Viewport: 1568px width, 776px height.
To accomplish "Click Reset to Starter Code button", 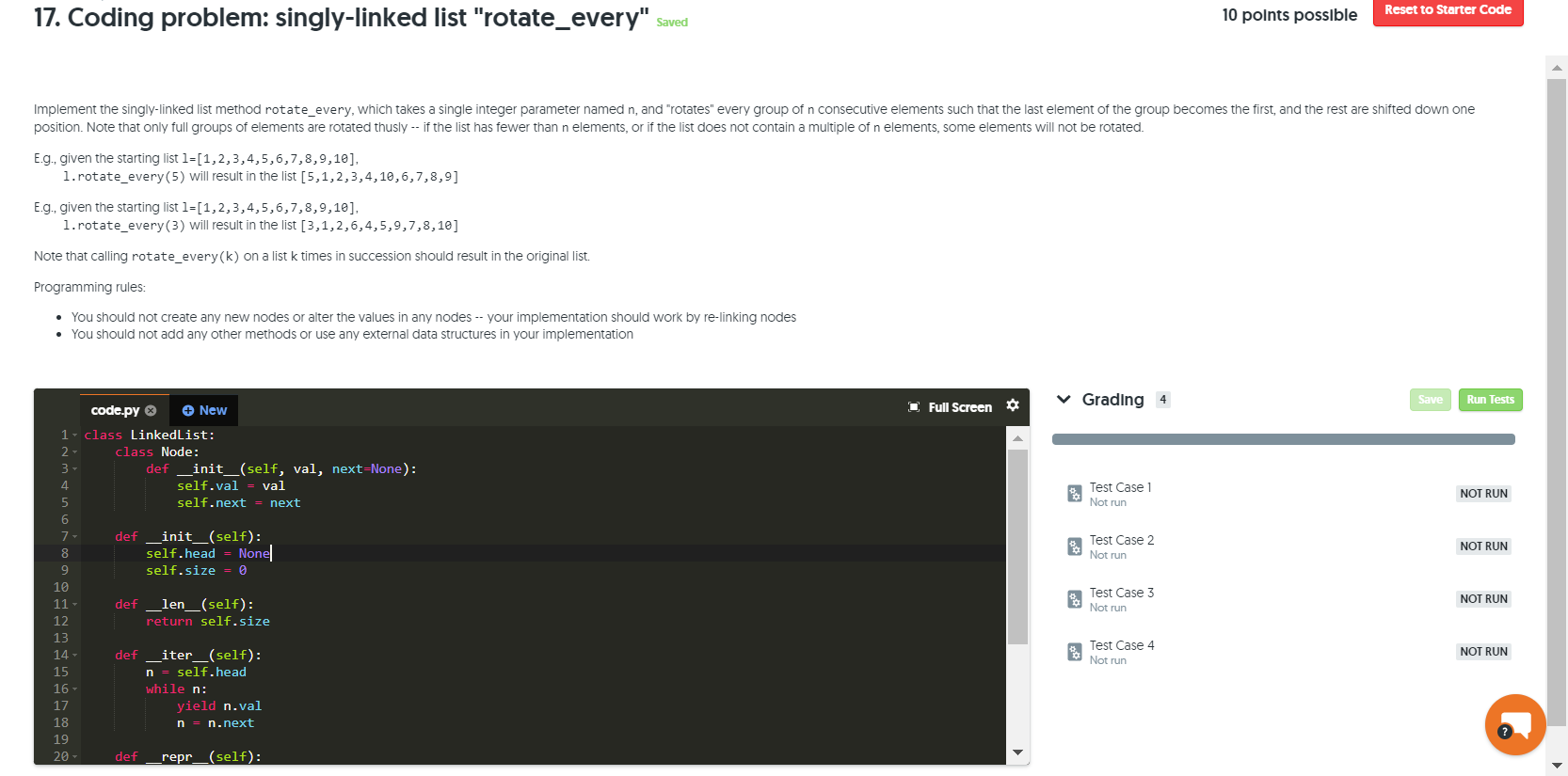I will (1448, 10).
